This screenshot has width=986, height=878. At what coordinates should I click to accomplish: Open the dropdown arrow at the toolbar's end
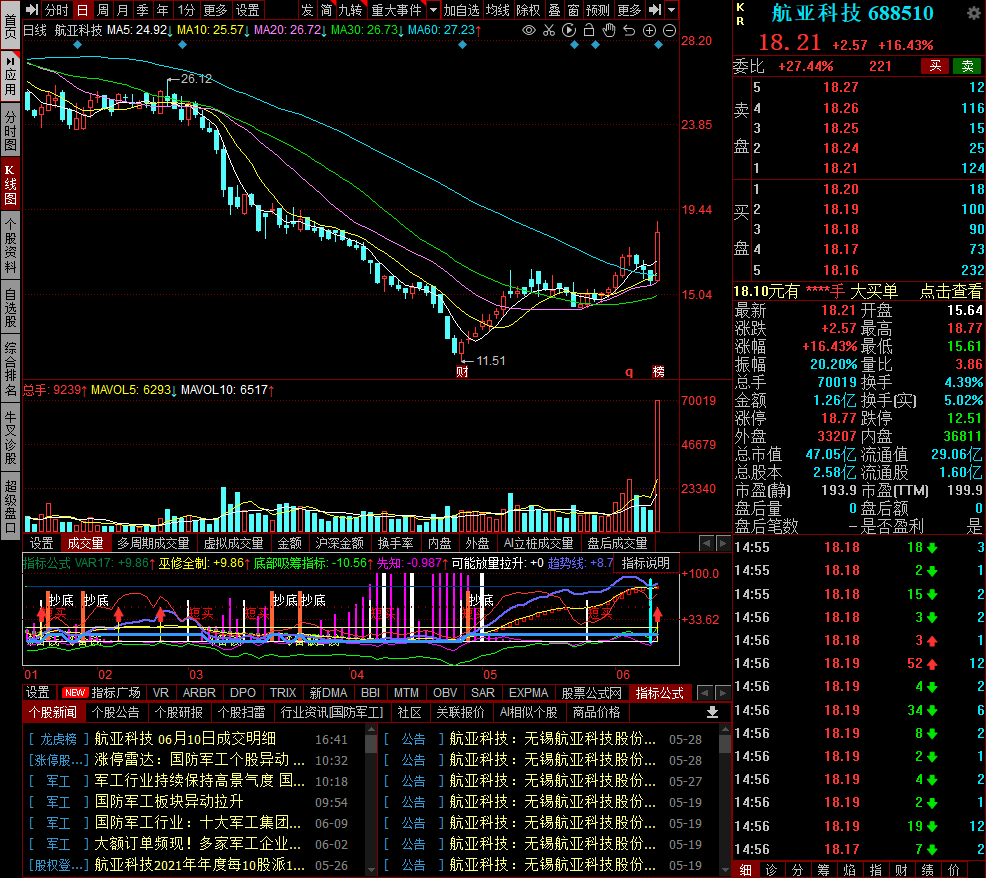(672, 10)
